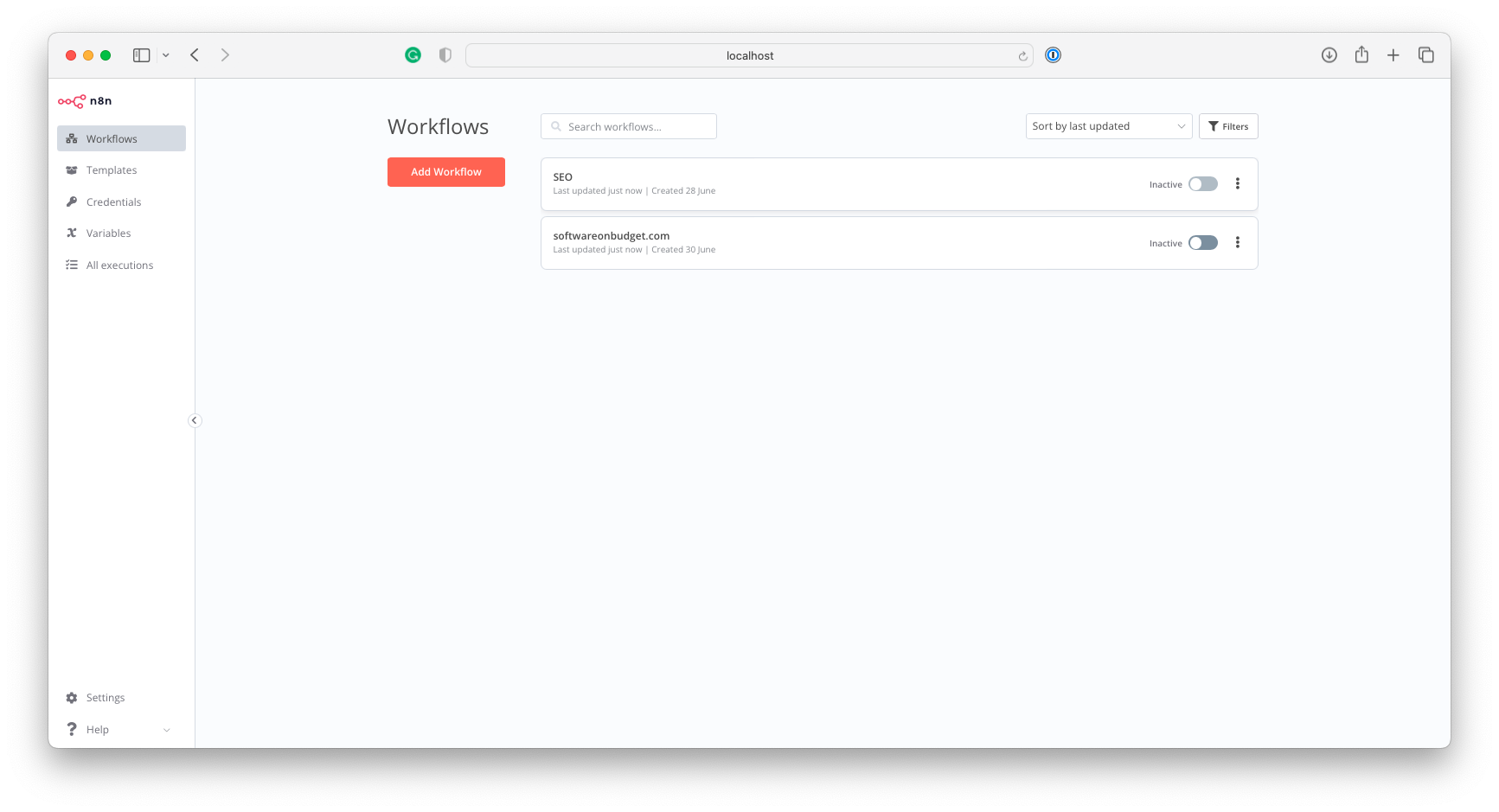The height and width of the screenshot is (812, 1499).
Task: Click the Credentials key icon
Action: 72,201
